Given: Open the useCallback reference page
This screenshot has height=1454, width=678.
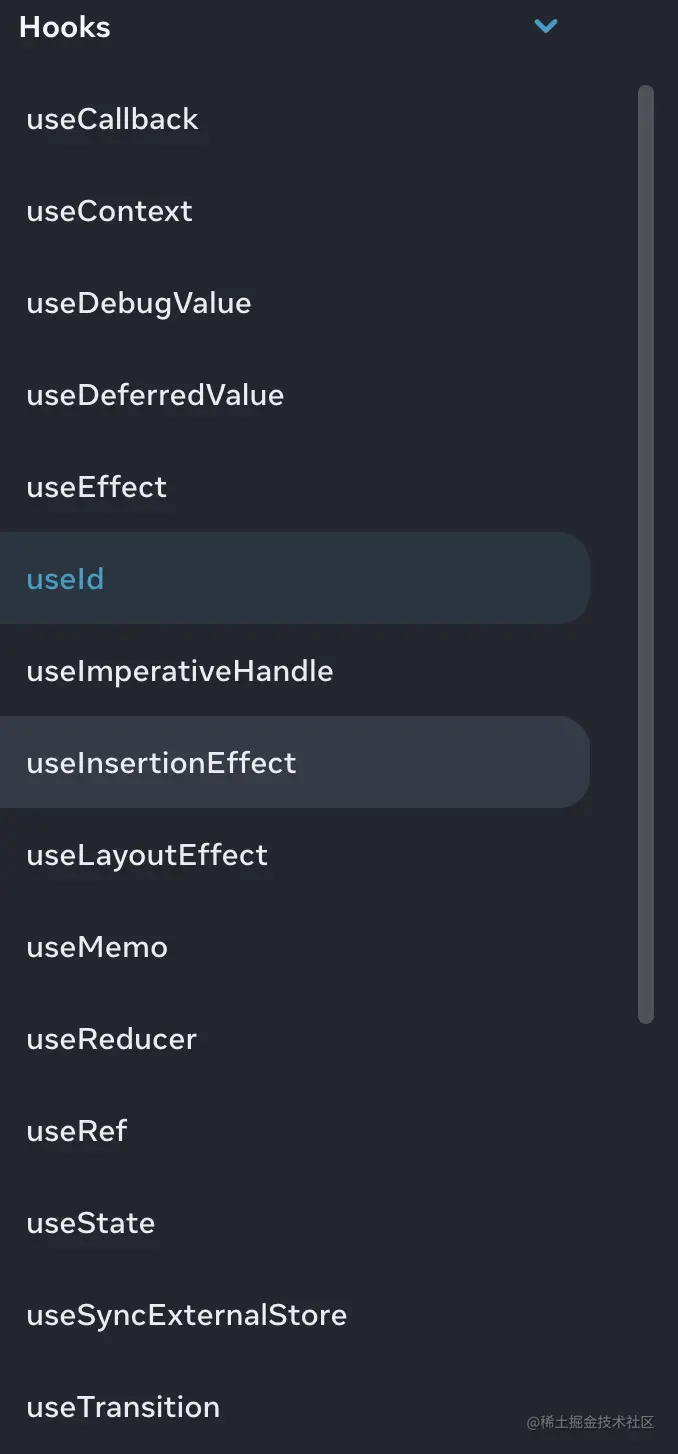Looking at the screenshot, I should pyautogui.click(x=112, y=119).
